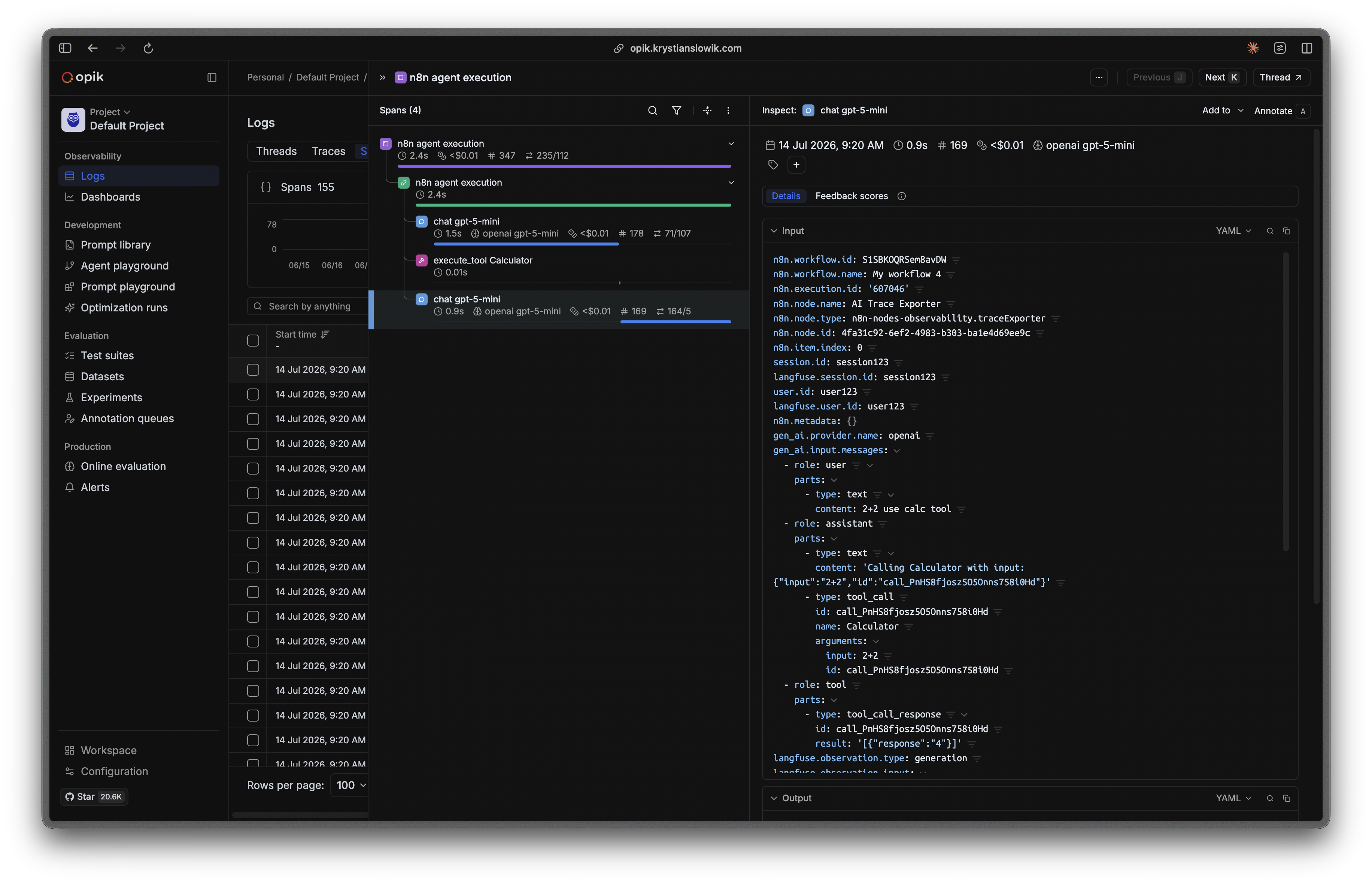Open Rows per page 100 dropdown
1372x884 pixels.
[350, 785]
